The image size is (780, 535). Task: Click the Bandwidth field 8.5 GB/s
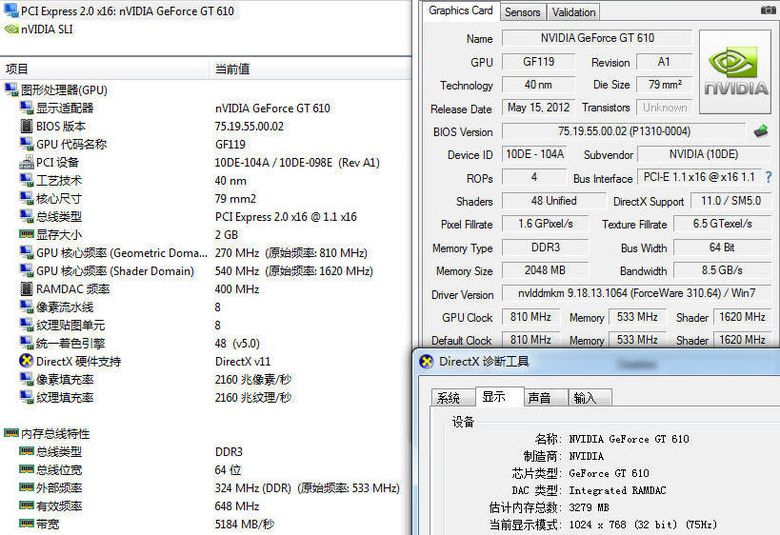point(722,270)
